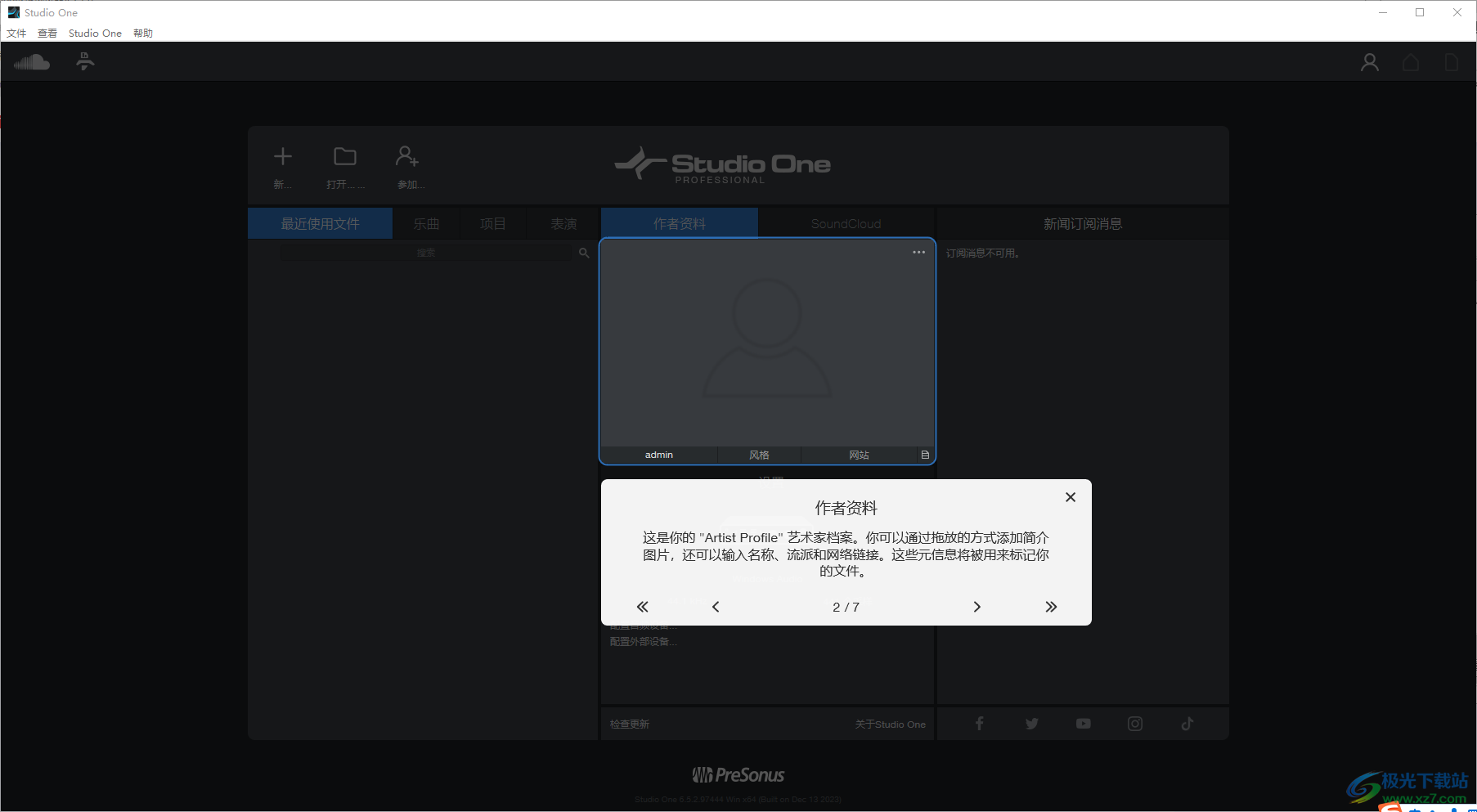Click the user account icon at top right
1477x812 pixels.
tap(1369, 61)
